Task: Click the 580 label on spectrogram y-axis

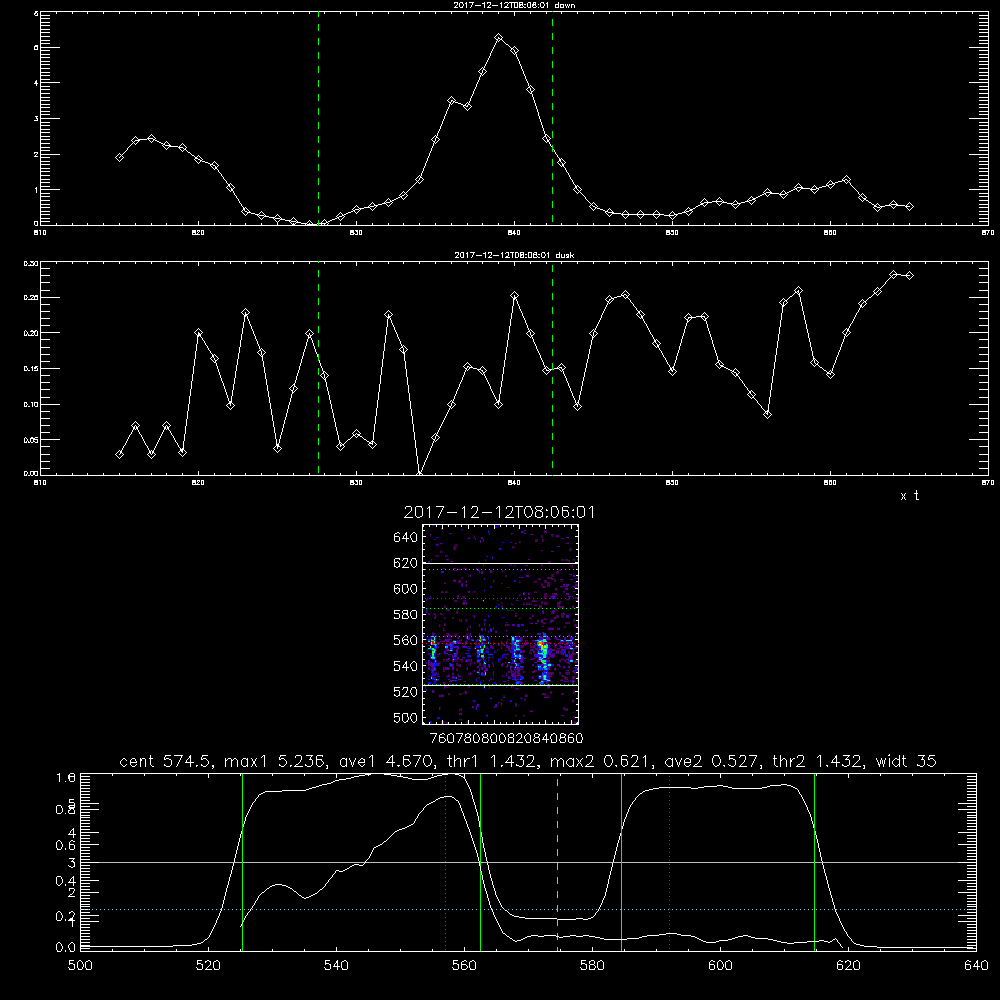Action: click(406, 615)
